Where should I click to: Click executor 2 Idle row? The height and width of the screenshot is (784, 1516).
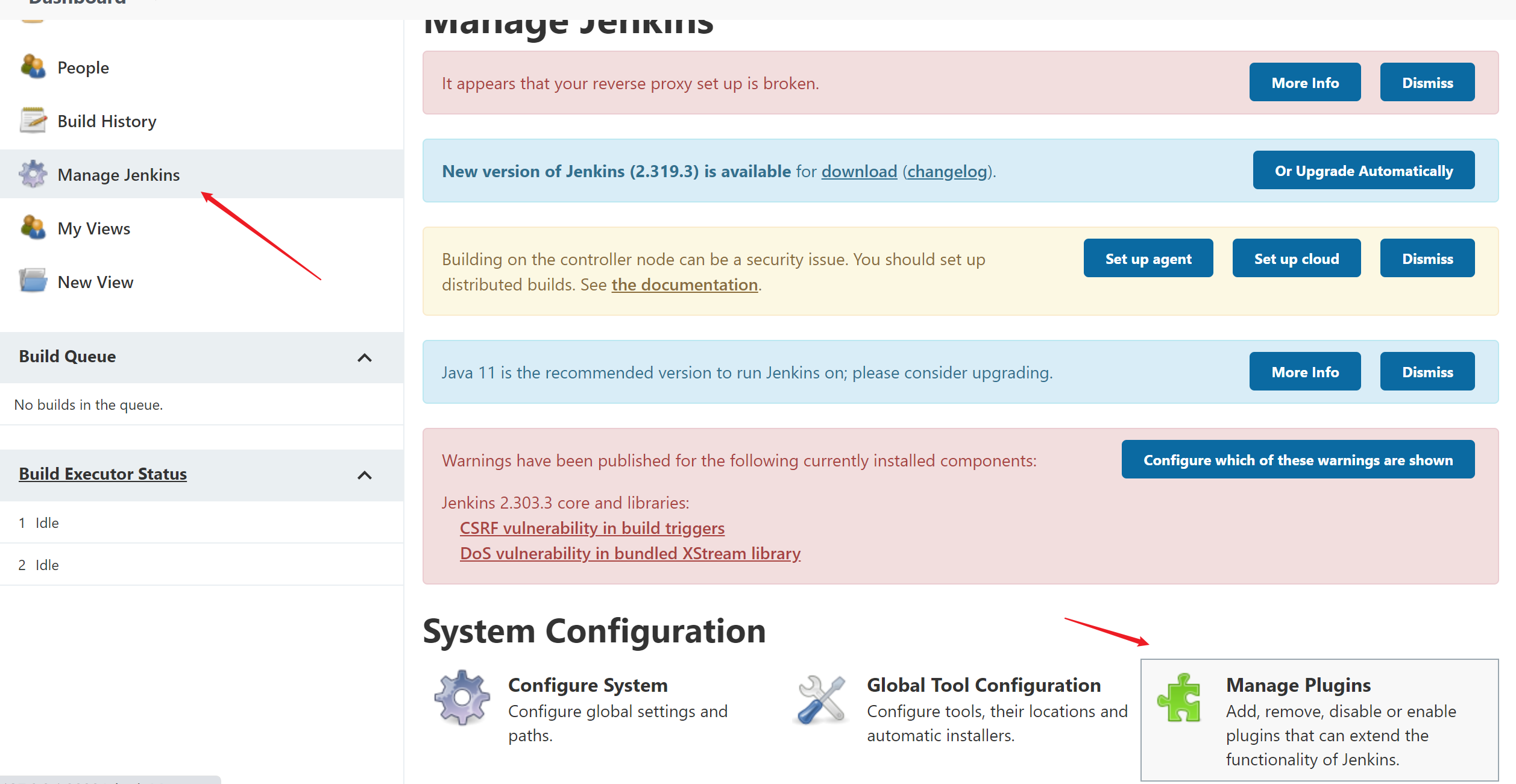click(x=201, y=565)
